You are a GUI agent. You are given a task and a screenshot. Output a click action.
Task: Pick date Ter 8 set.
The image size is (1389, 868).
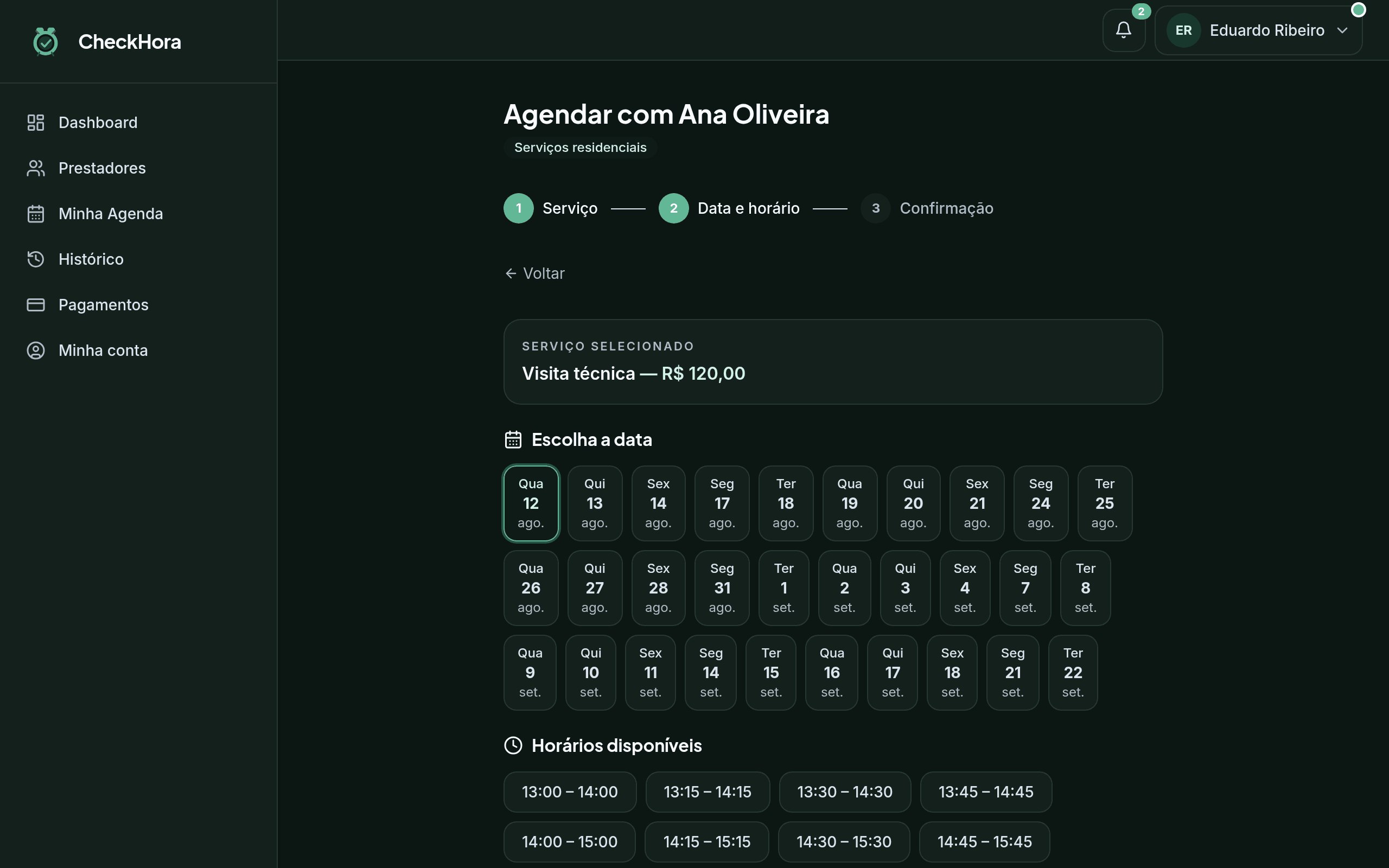pos(1085,588)
